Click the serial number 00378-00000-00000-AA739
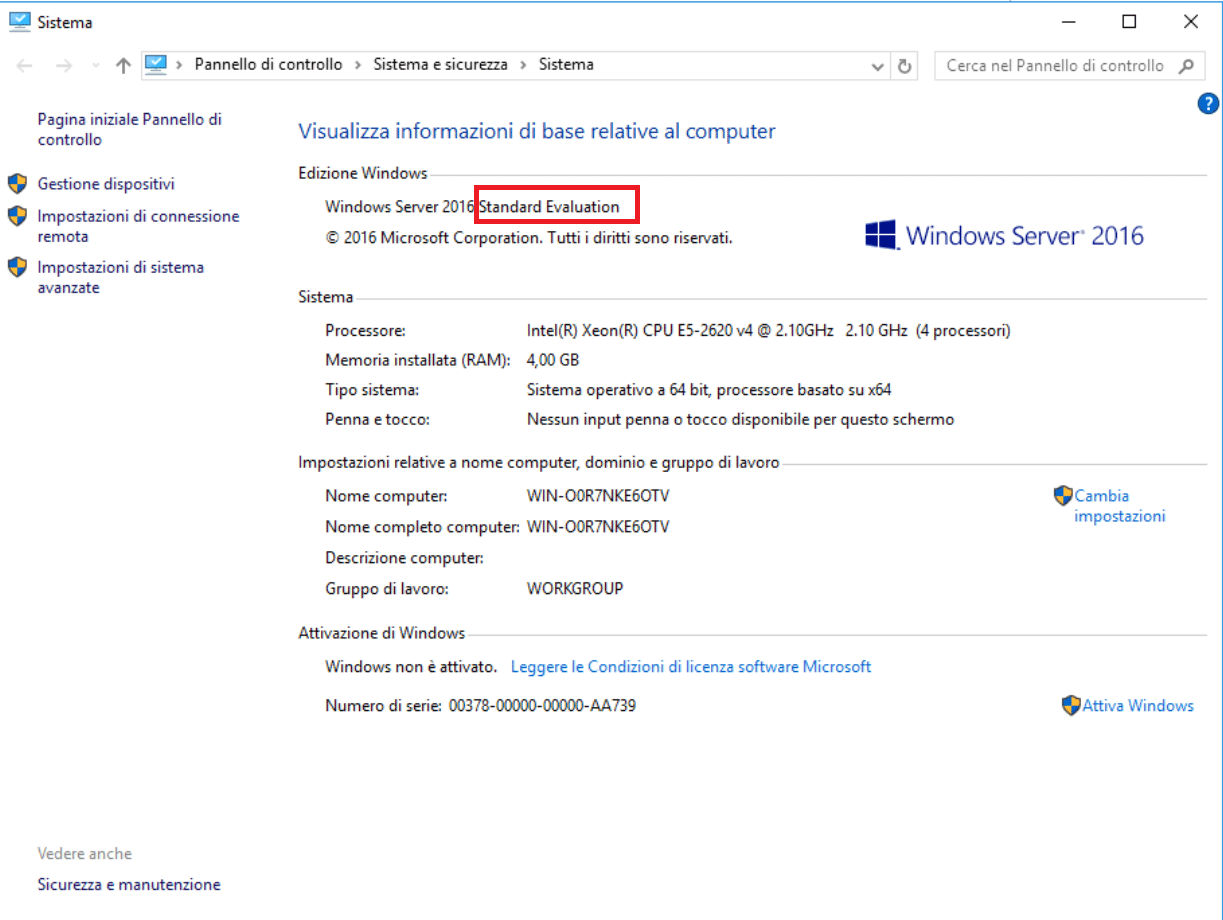This screenshot has width=1223, height=920. [x=542, y=705]
